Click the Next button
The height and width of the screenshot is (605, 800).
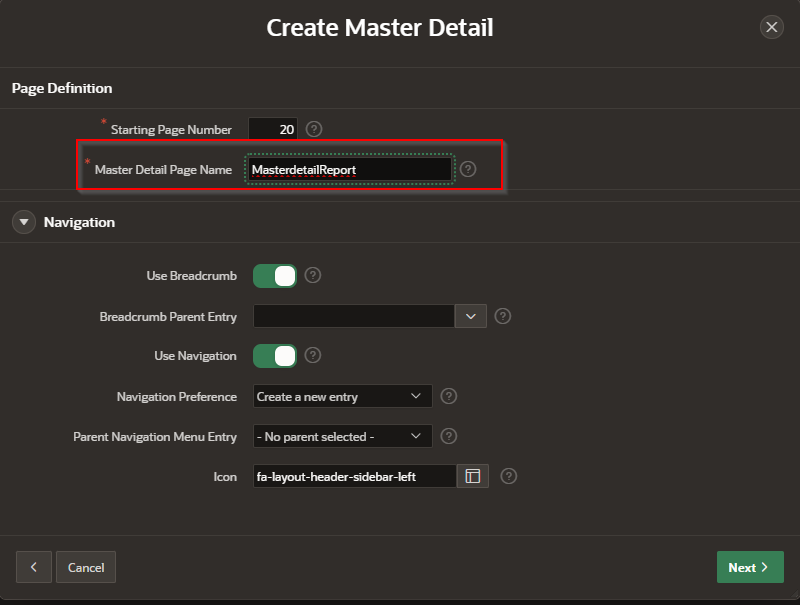[x=750, y=567]
